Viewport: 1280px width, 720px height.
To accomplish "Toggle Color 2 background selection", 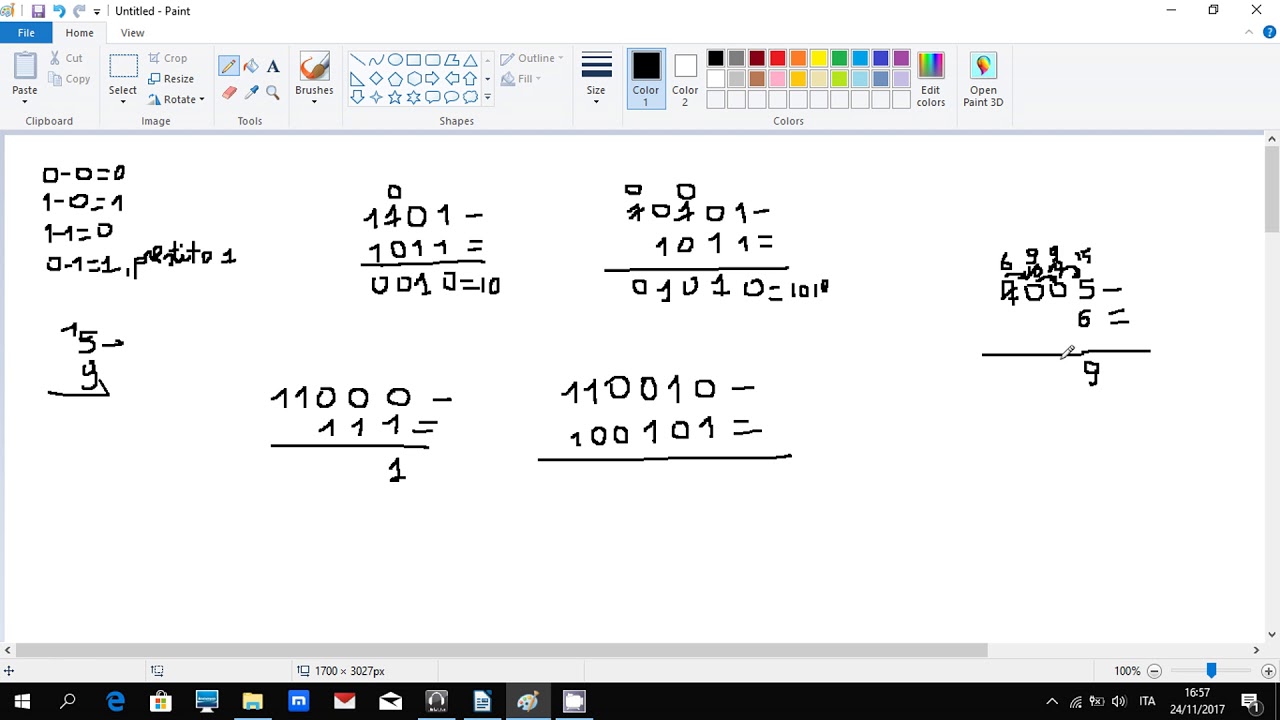I will pyautogui.click(x=685, y=79).
